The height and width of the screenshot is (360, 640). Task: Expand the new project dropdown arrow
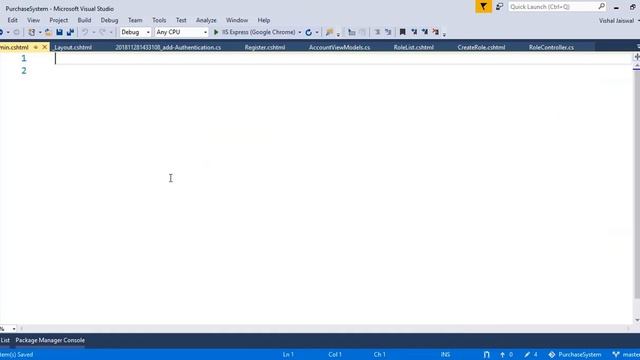coord(40,32)
